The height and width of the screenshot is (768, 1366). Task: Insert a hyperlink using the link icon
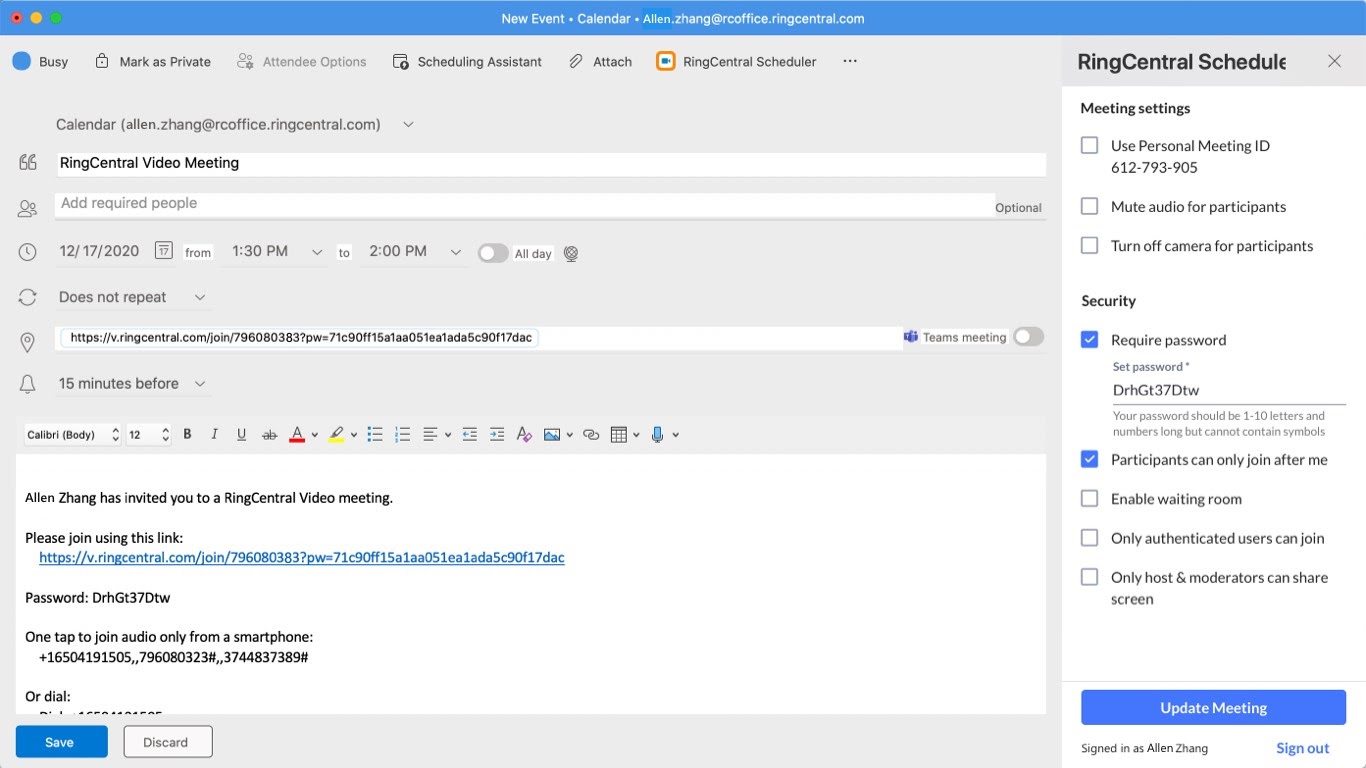(590, 434)
